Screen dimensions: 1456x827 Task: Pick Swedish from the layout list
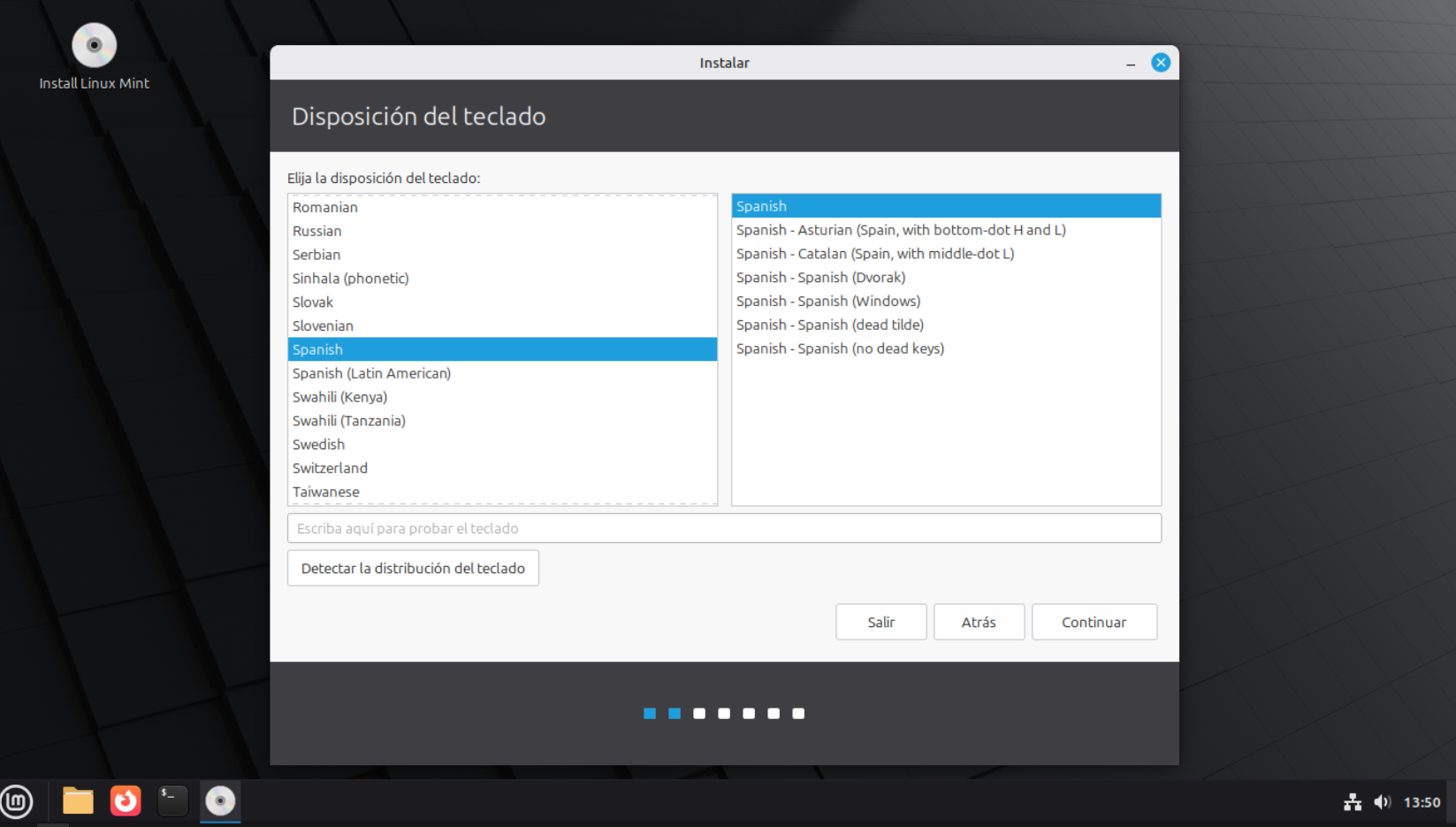pos(319,444)
